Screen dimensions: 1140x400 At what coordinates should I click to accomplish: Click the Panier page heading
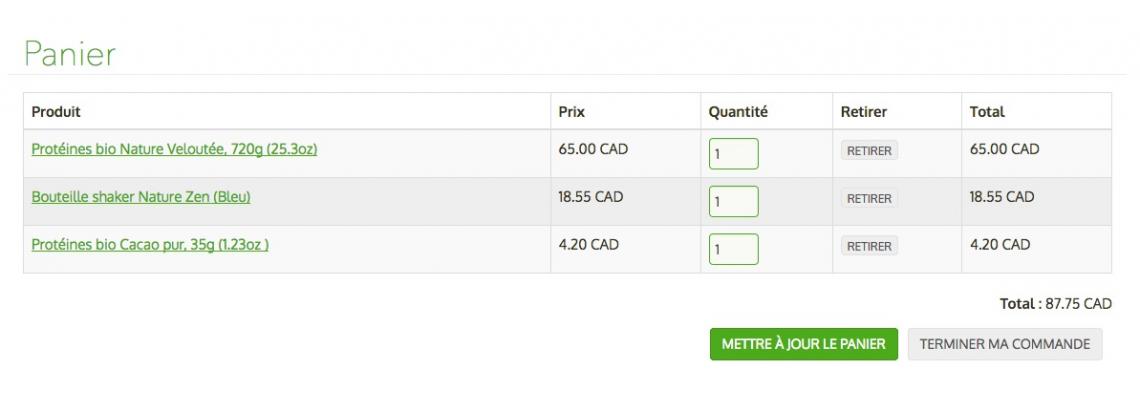70,54
